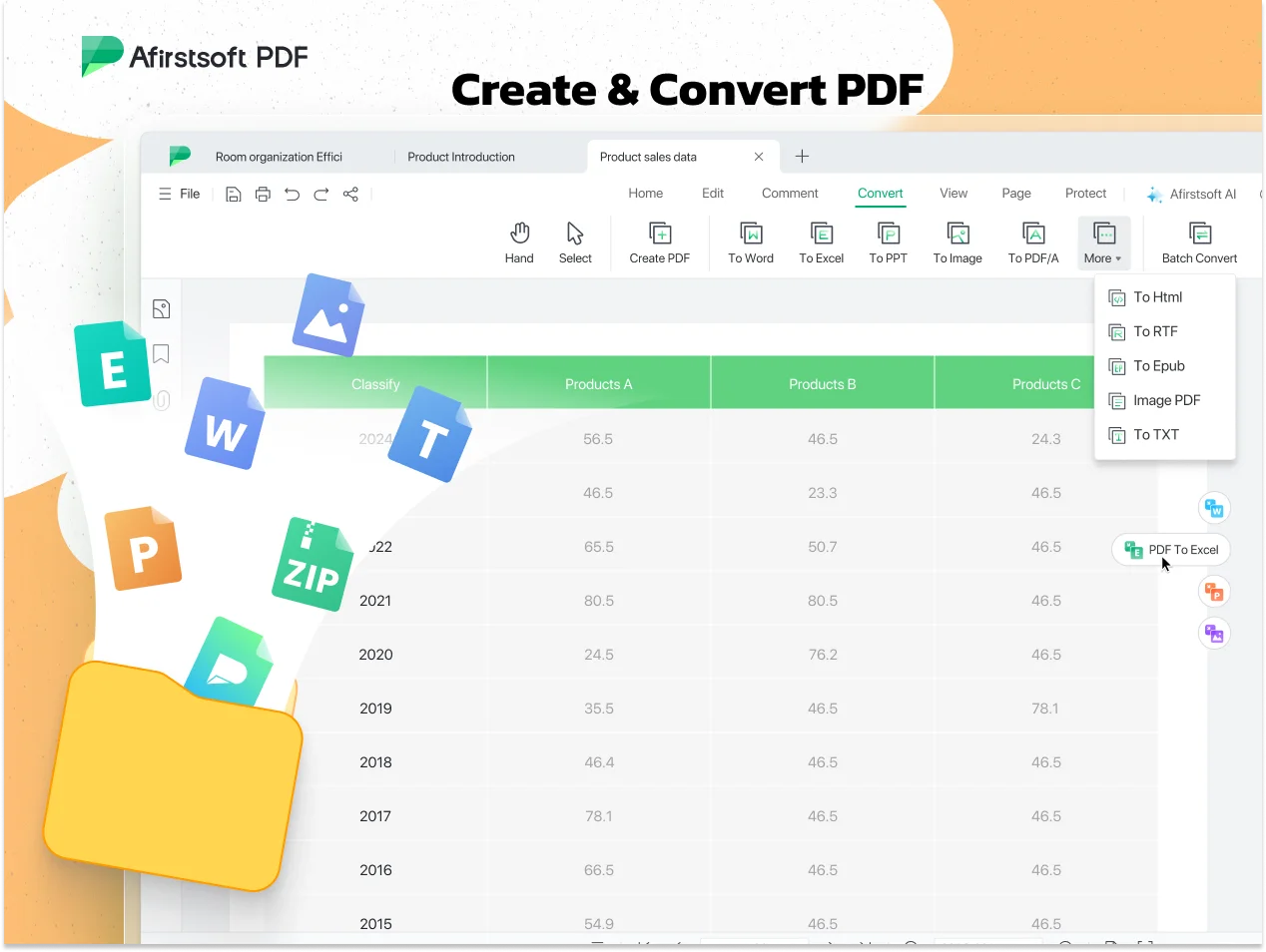Click the Save document icon
Image resolution: width=1266 pixels, height=952 pixels.
(x=233, y=195)
